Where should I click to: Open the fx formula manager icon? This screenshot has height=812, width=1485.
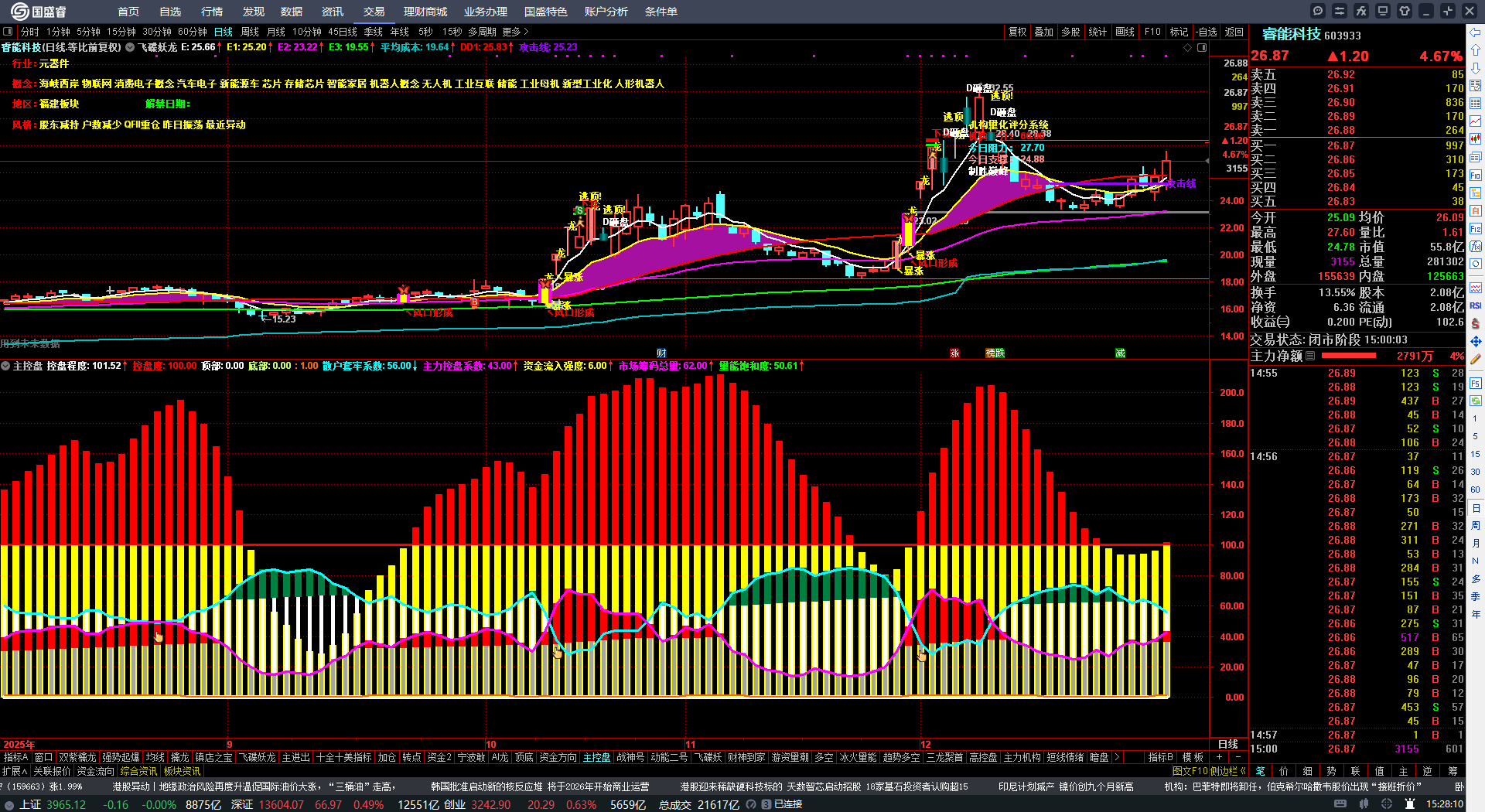click(1361, 11)
